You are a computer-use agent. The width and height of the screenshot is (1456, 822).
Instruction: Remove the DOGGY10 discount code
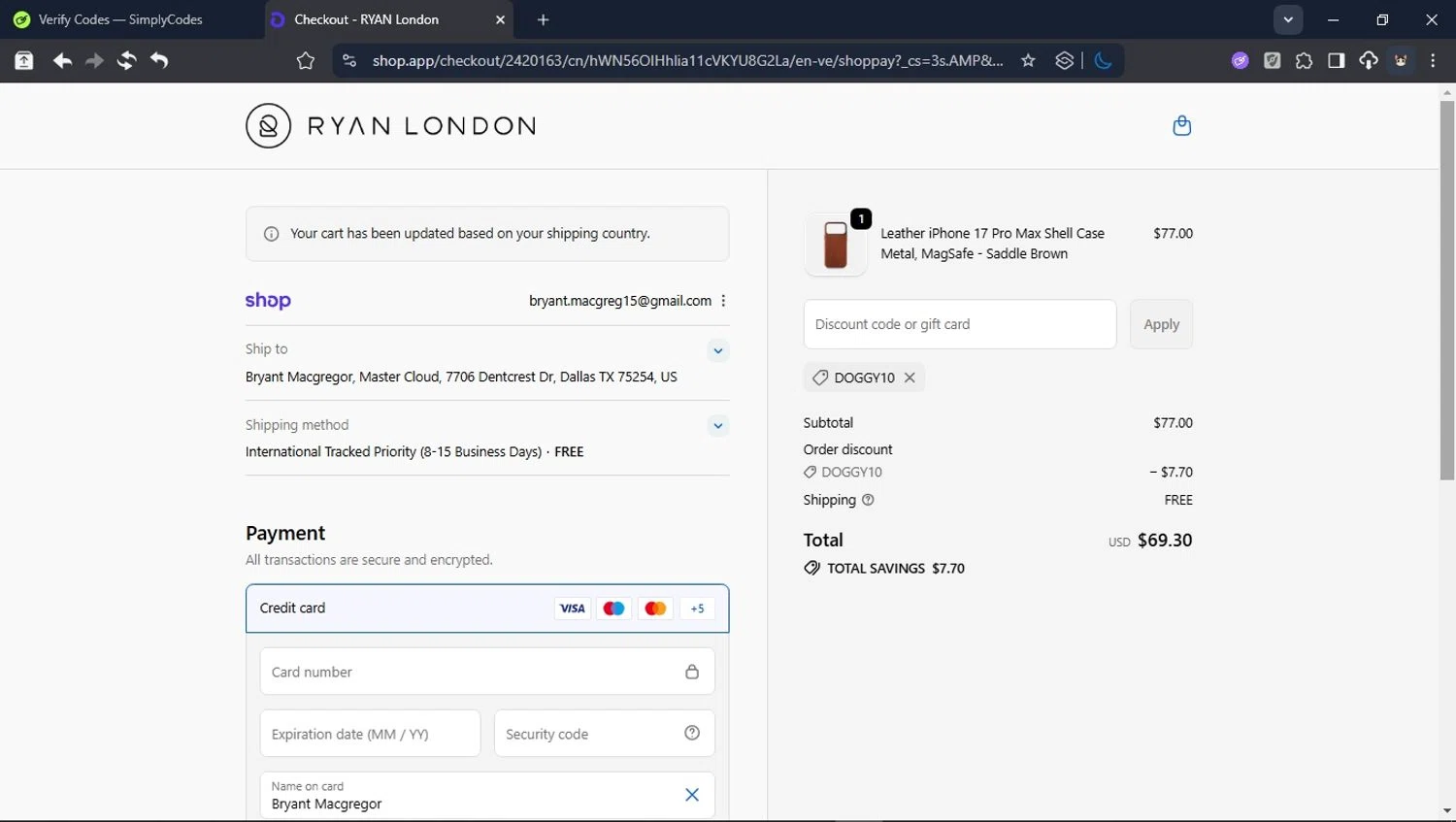(x=910, y=378)
